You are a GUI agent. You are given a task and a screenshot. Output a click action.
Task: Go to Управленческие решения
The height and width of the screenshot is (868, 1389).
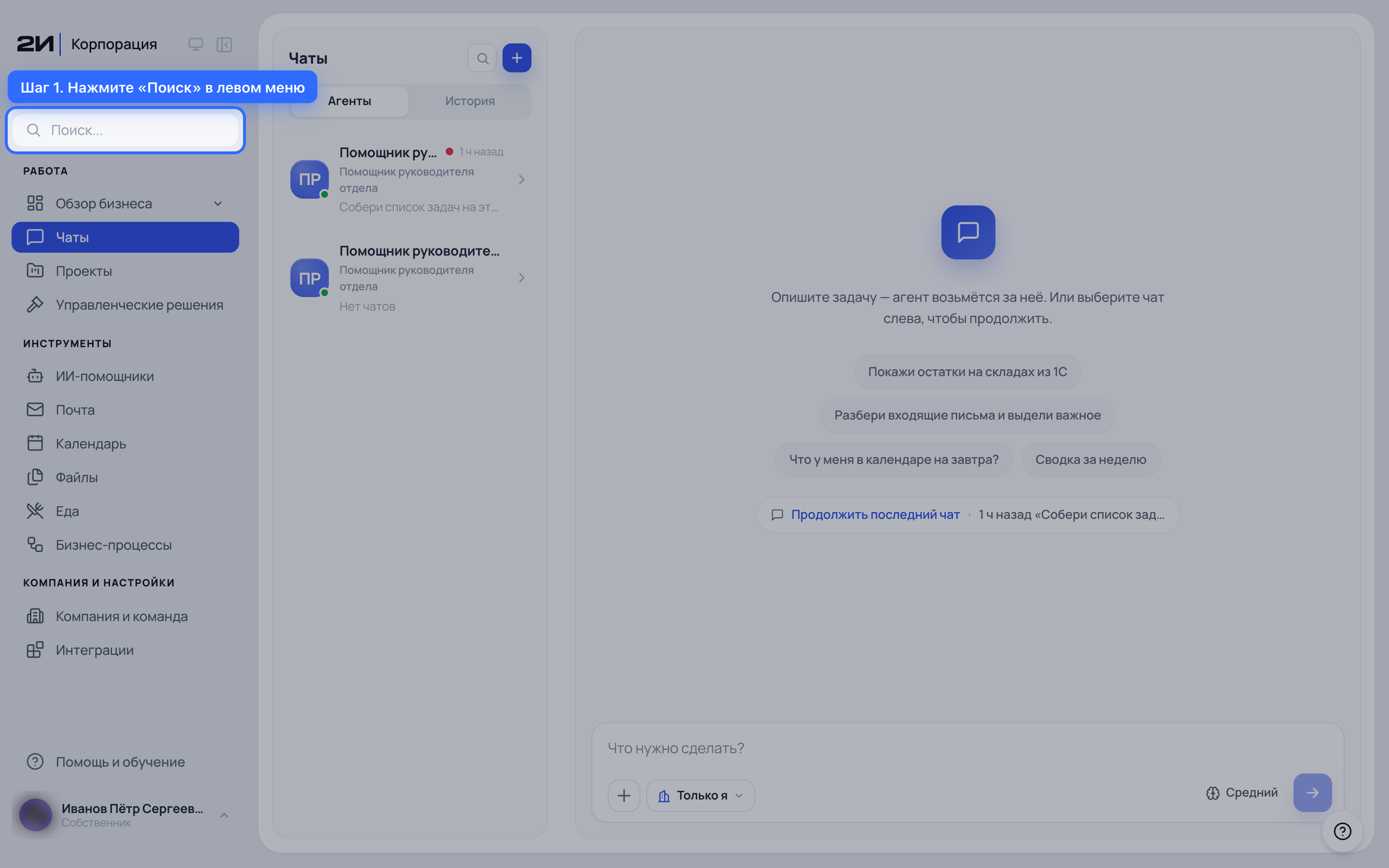click(125, 305)
